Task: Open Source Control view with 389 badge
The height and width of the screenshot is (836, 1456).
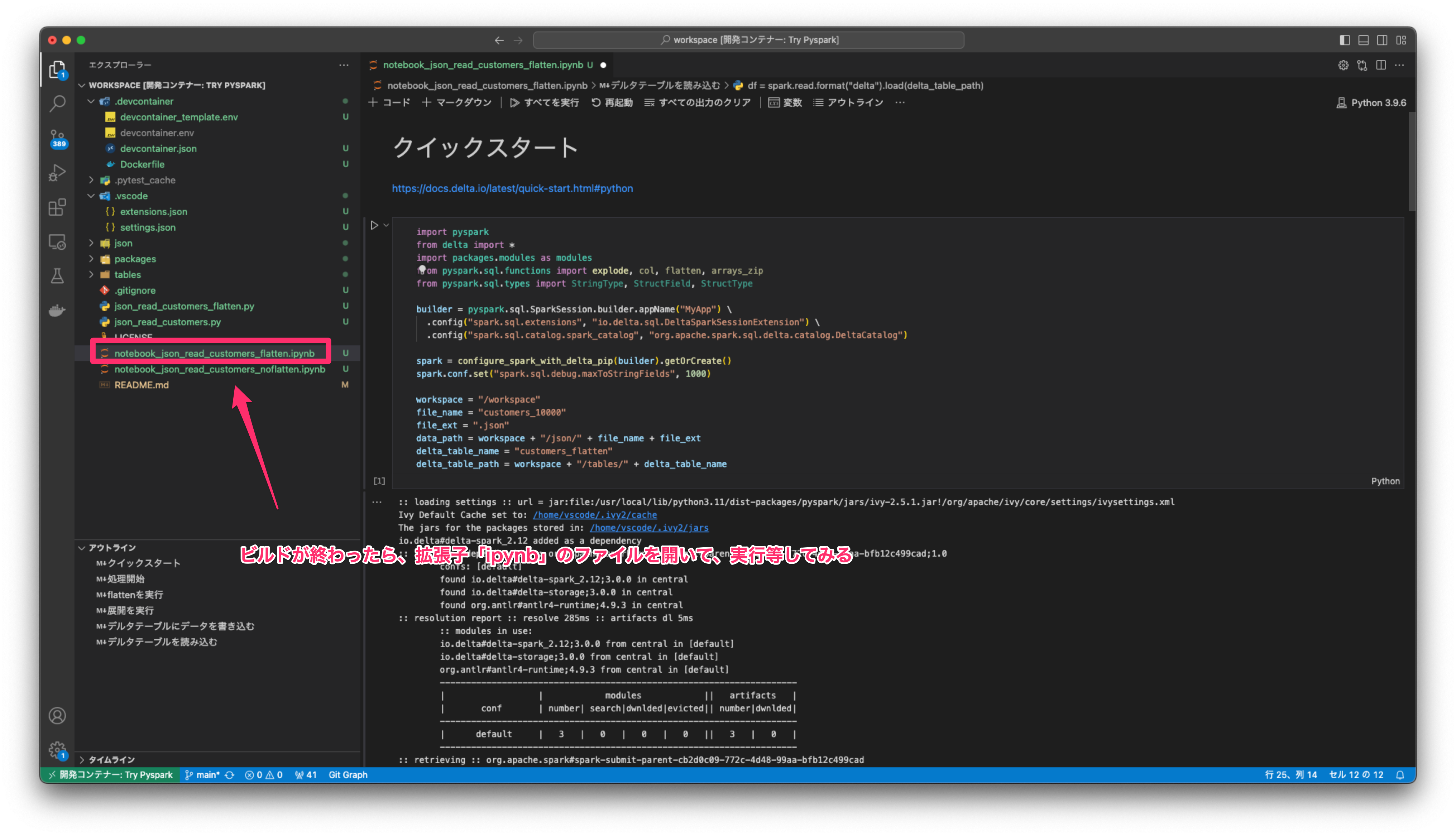Action: pyautogui.click(x=57, y=138)
